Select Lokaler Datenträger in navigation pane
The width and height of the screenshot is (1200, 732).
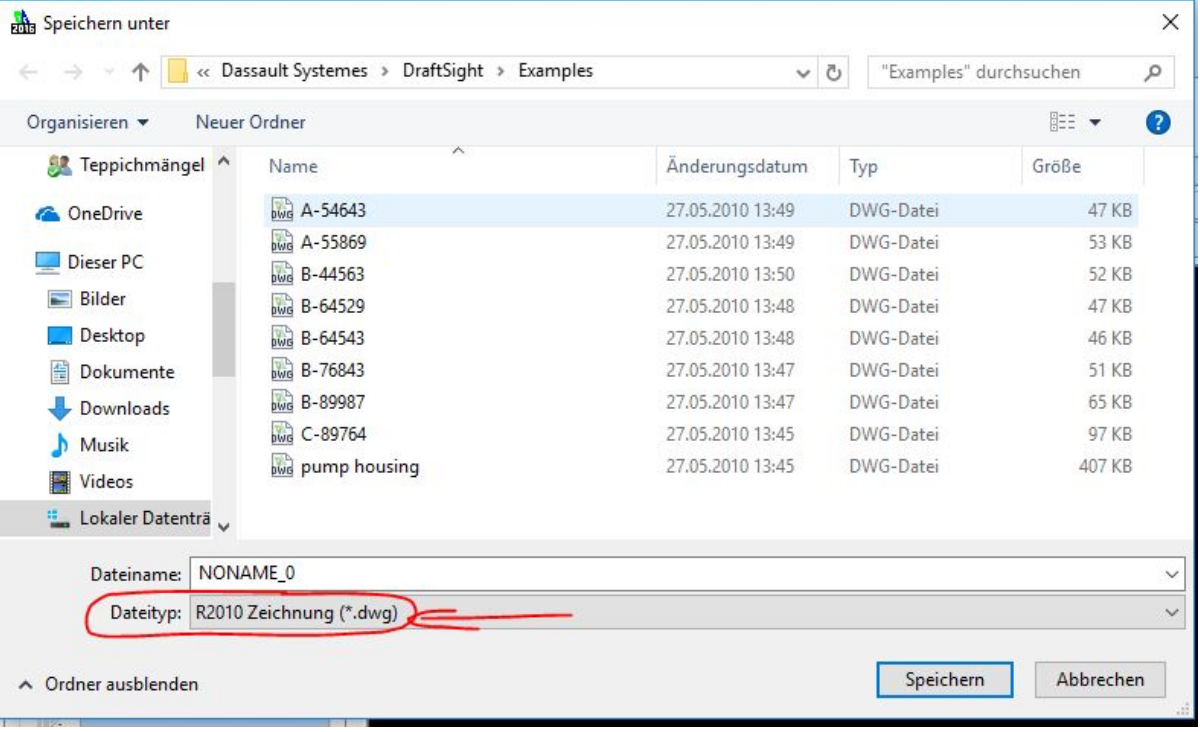tap(130, 518)
